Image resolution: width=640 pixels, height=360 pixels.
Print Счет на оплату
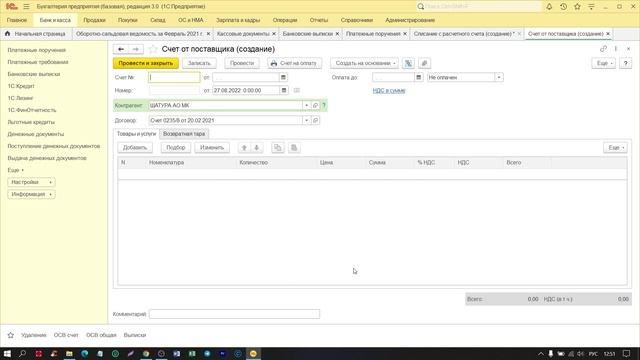[x=294, y=63]
